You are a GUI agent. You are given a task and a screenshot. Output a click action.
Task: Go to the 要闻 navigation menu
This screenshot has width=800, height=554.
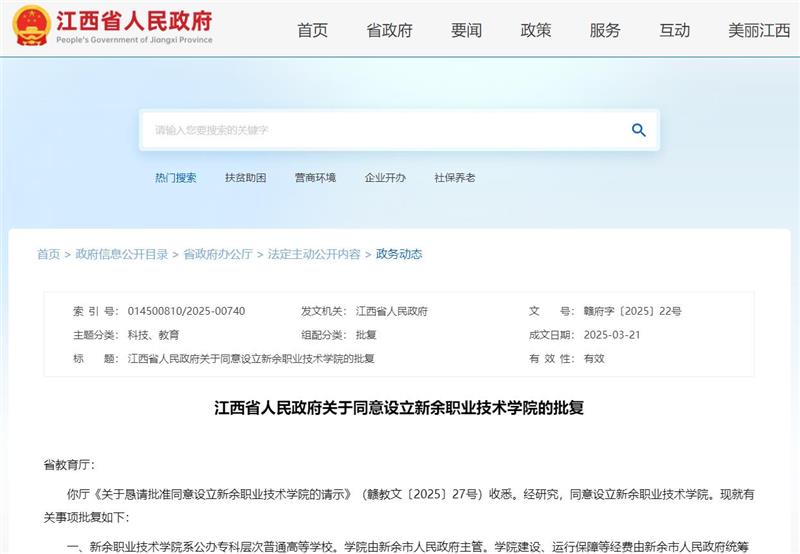(x=466, y=31)
